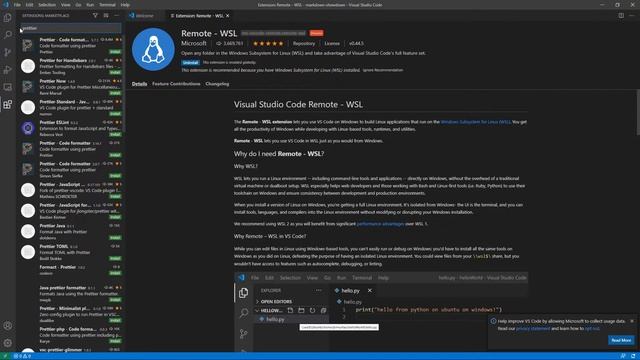Switch to the Changelog tab
The image size is (640, 360).
pos(217,84)
